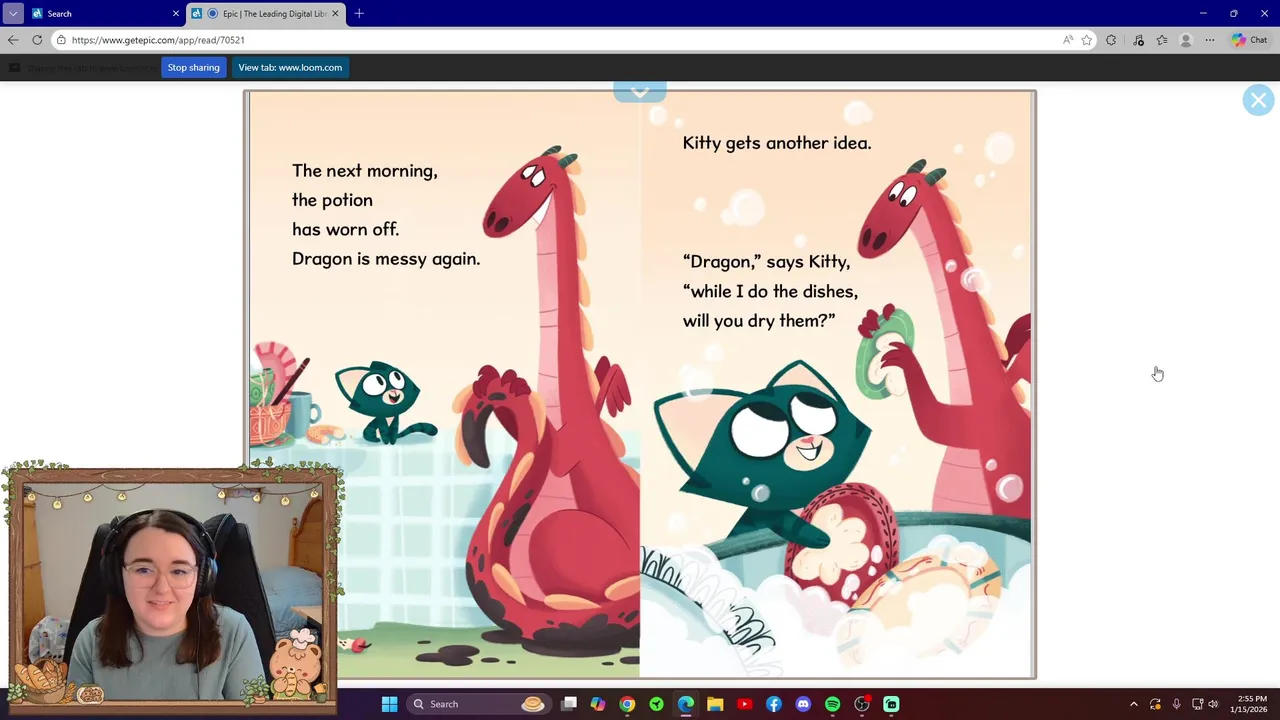Select the Epic Leading Digital Library tab
Viewport: 1280px width, 720px height.
265,14
